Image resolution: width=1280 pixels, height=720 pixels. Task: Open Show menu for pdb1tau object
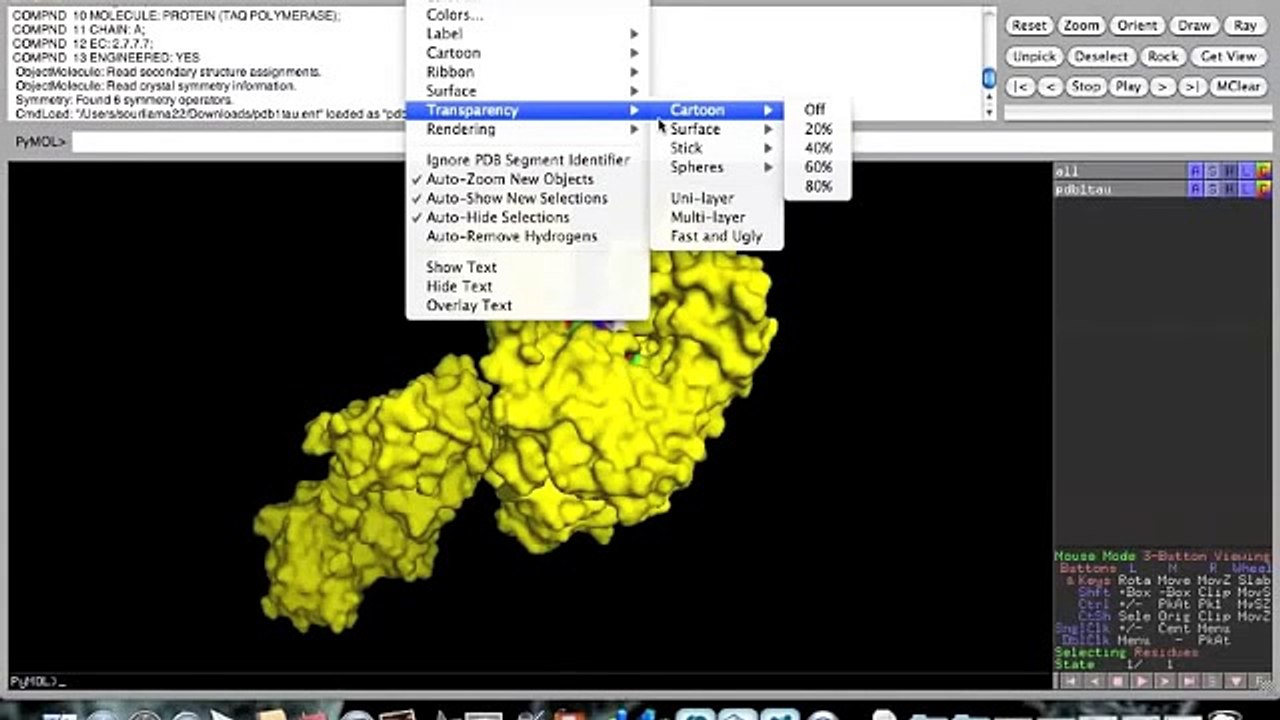1212,189
